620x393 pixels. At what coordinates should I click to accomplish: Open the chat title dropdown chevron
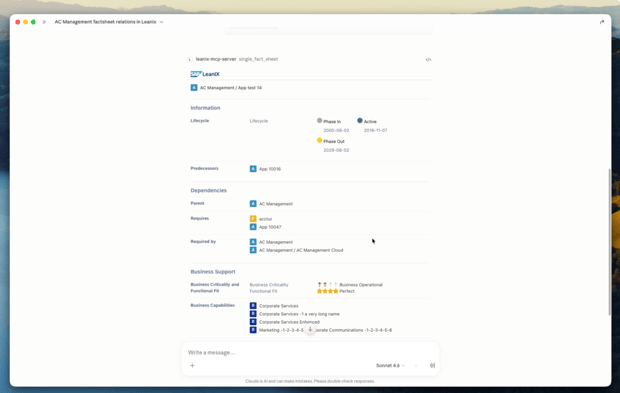point(161,22)
